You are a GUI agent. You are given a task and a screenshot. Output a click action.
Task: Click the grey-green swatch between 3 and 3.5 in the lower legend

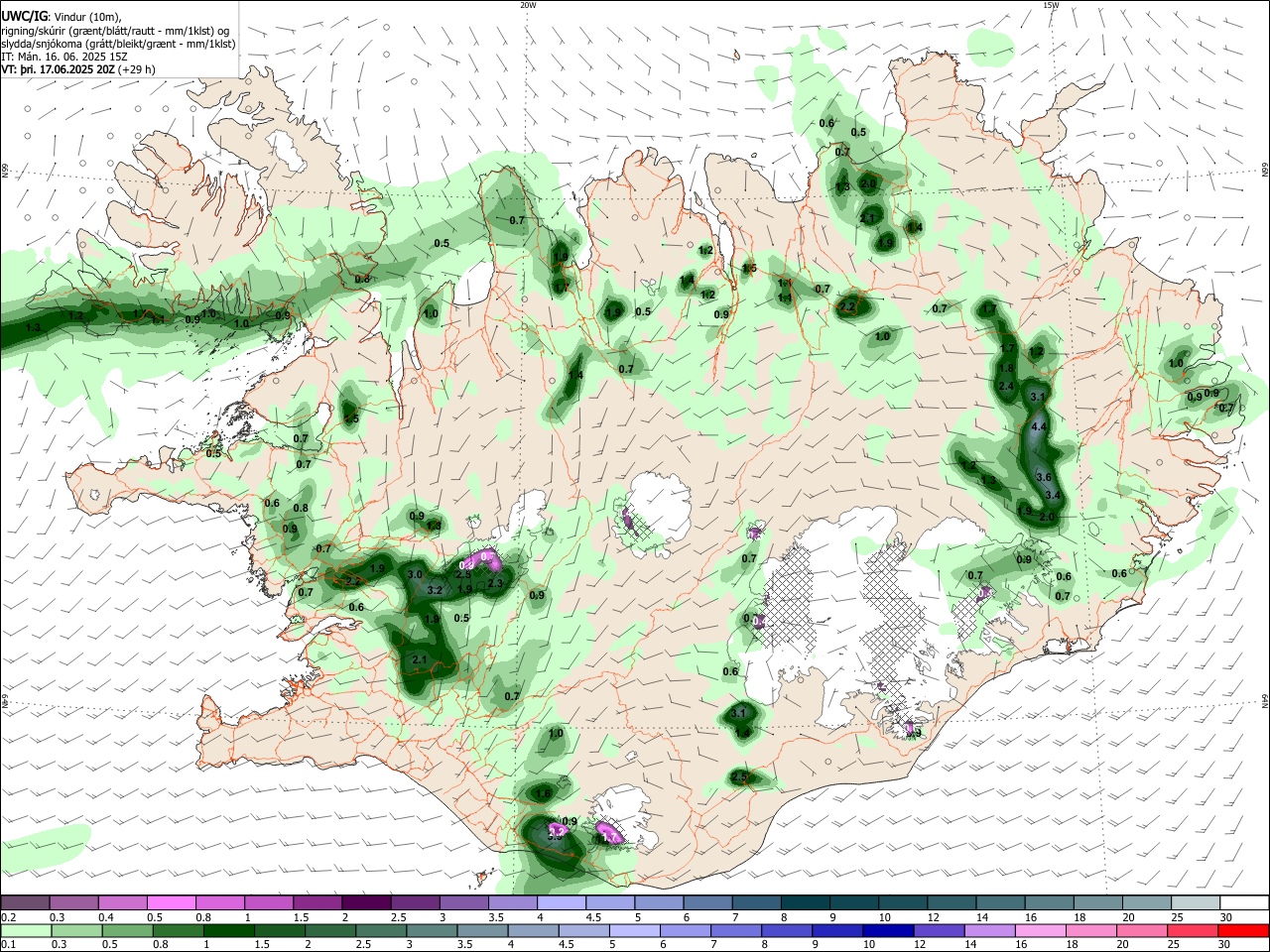tap(432, 930)
